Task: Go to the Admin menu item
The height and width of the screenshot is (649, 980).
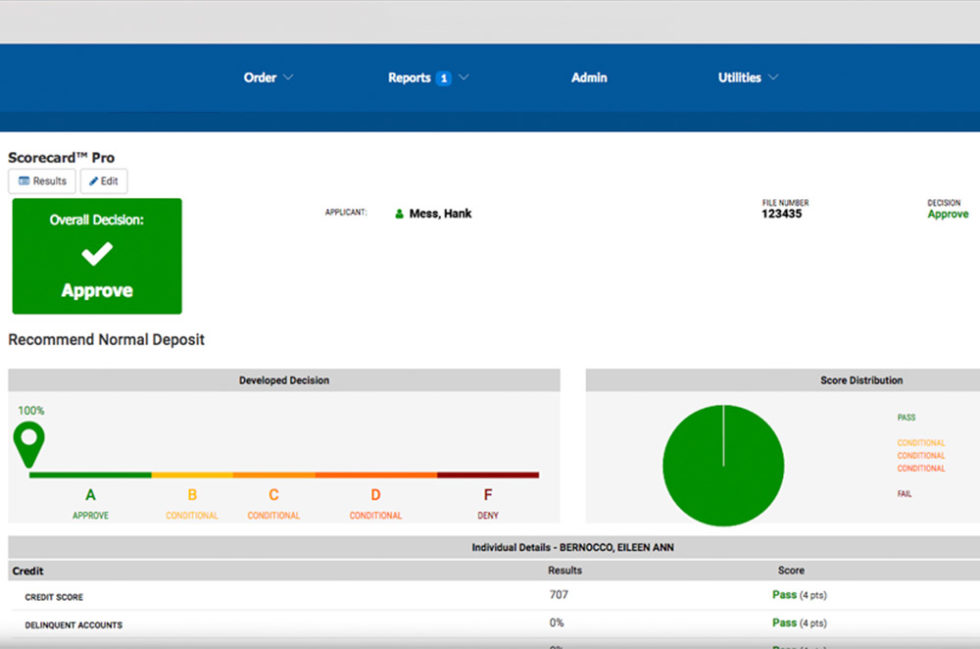Action: click(589, 78)
